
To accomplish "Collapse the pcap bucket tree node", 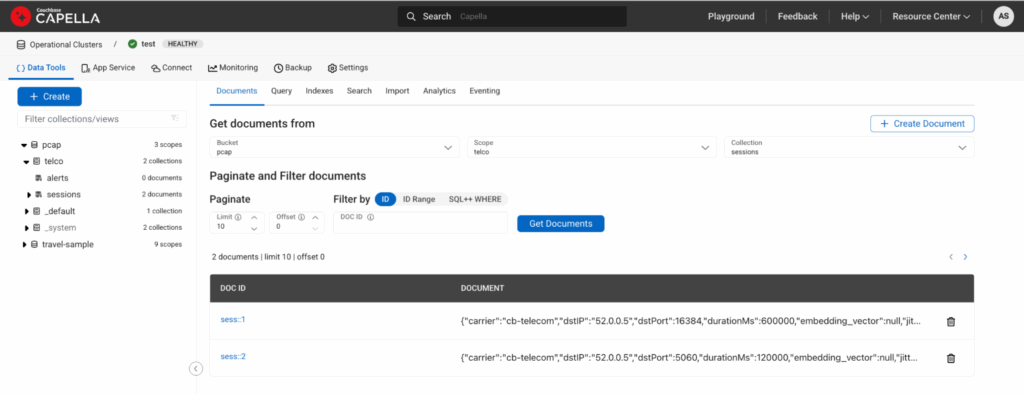I will (24, 145).
